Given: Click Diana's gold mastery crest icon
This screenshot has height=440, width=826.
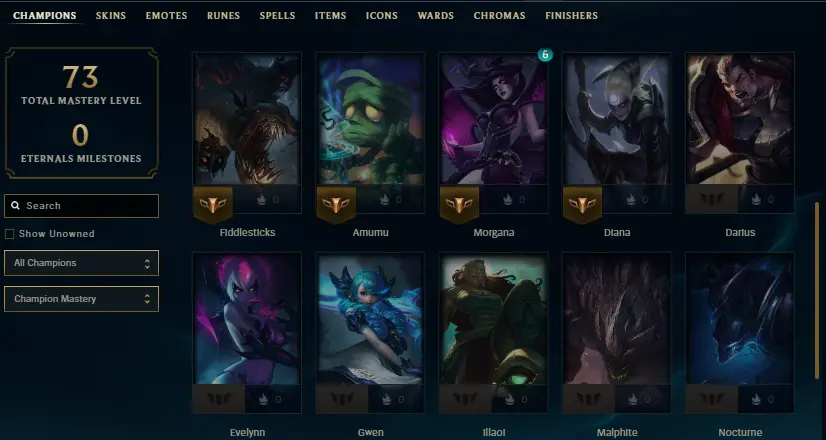Looking at the screenshot, I should click(x=583, y=203).
